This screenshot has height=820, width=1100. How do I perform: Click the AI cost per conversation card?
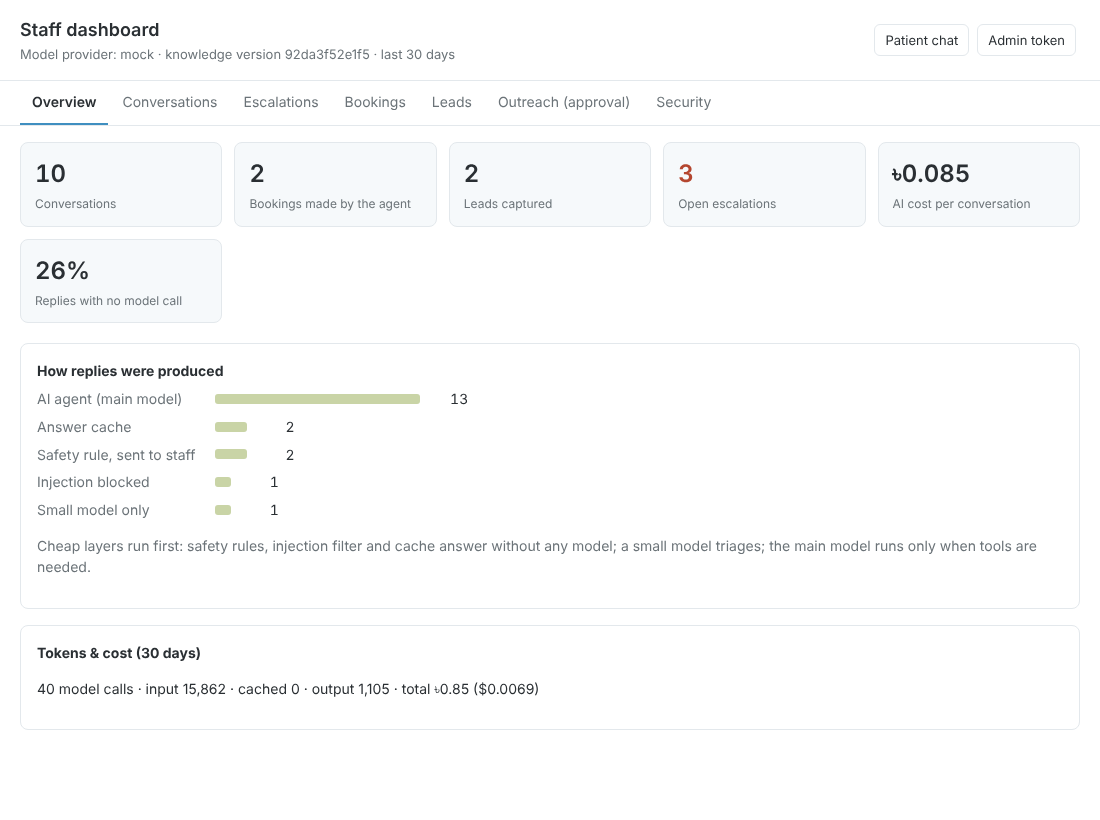click(x=979, y=184)
